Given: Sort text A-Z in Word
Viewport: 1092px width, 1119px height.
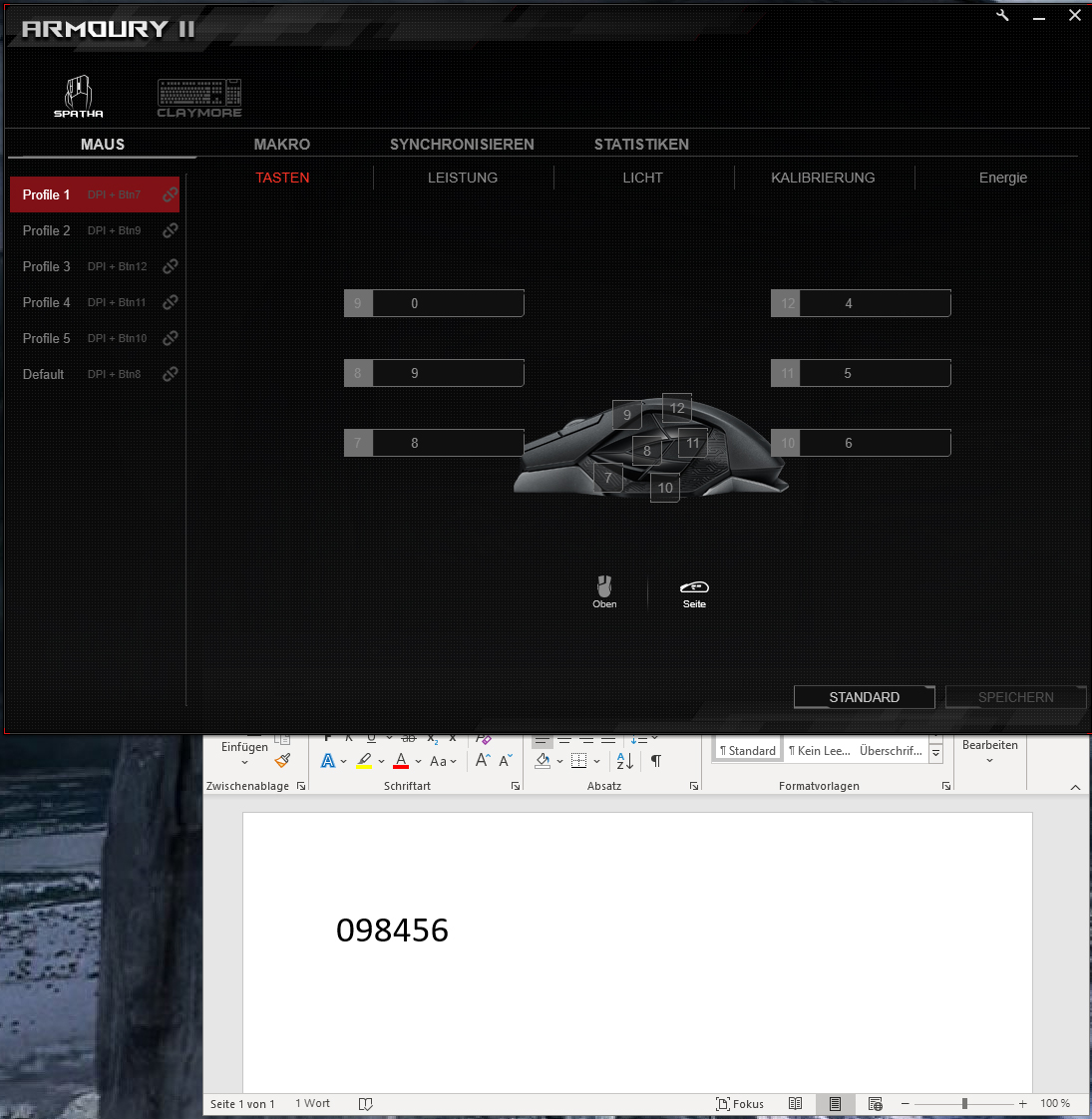Looking at the screenshot, I should pyautogui.click(x=625, y=761).
